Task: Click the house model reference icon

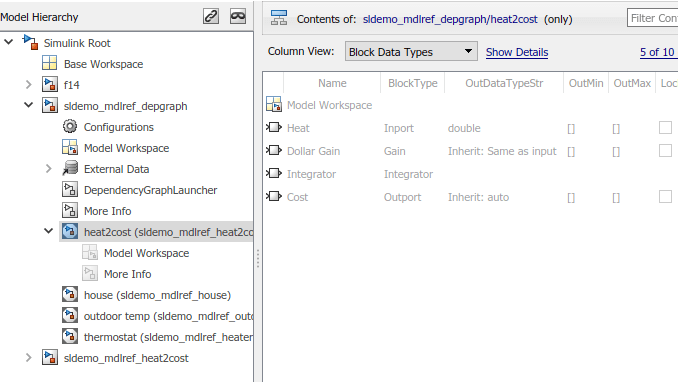Action: coord(70,295)
